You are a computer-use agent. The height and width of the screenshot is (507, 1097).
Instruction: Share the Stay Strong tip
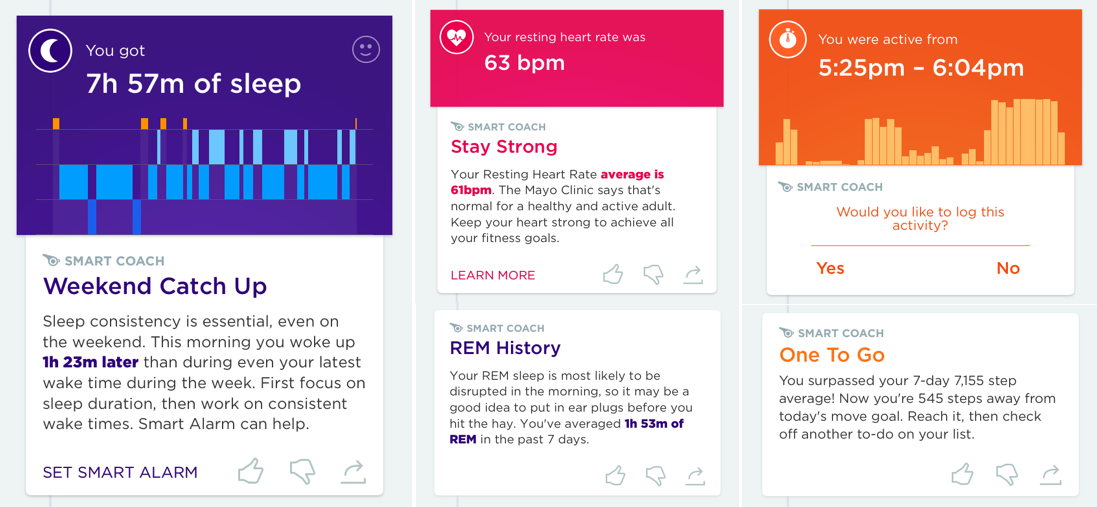pos(693,275)
